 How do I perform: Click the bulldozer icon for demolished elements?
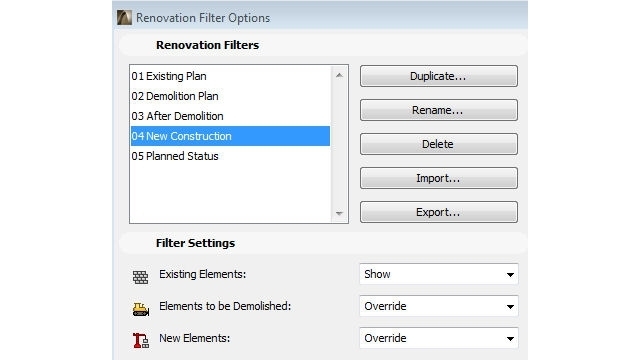[141, 309]
